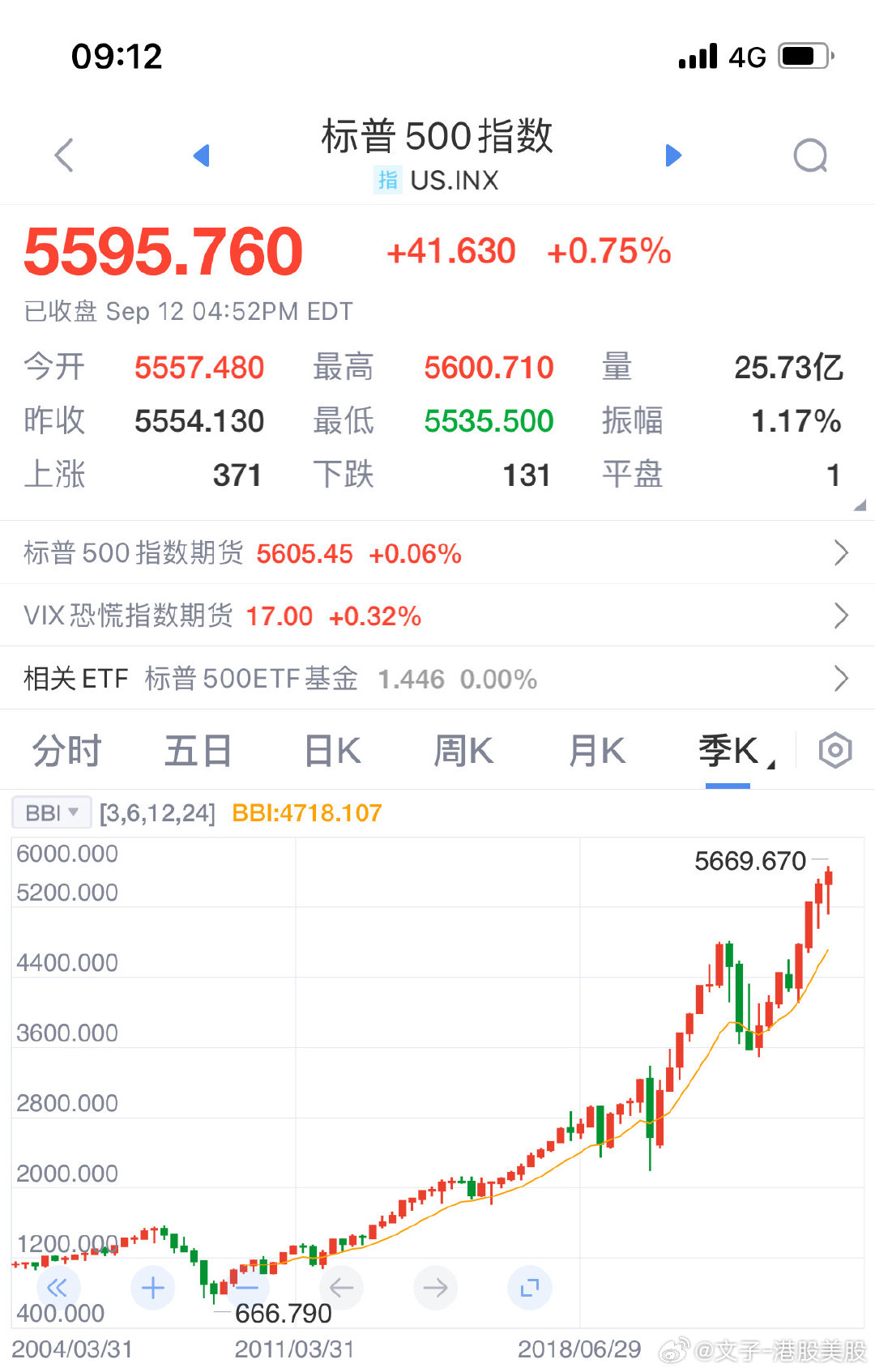Expand chart to full screen icon
This screenshot has width=875, height=1372.
[530, 1288]
